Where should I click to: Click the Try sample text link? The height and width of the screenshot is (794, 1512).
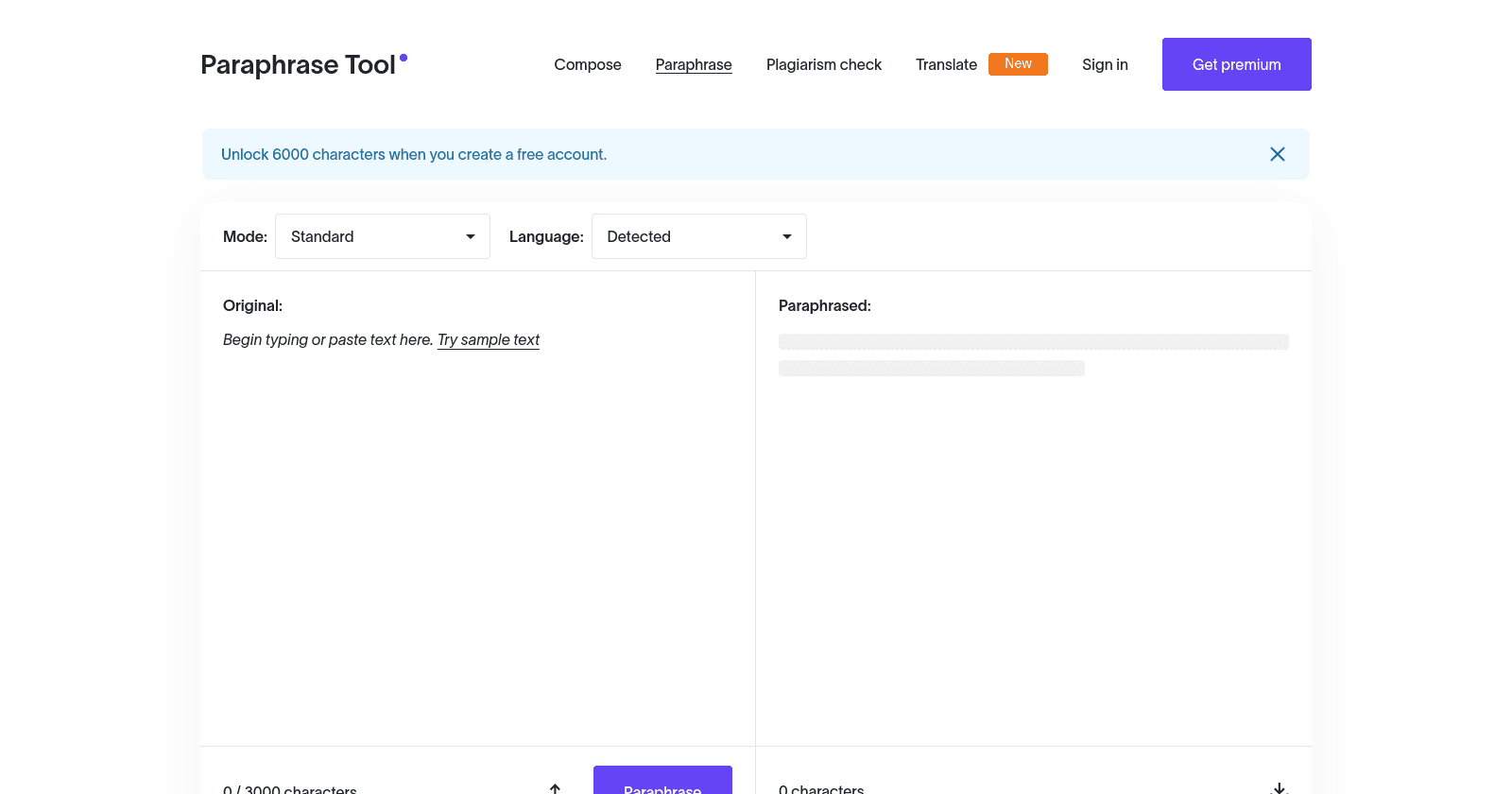pyautogui.click(x=489, y=339)
